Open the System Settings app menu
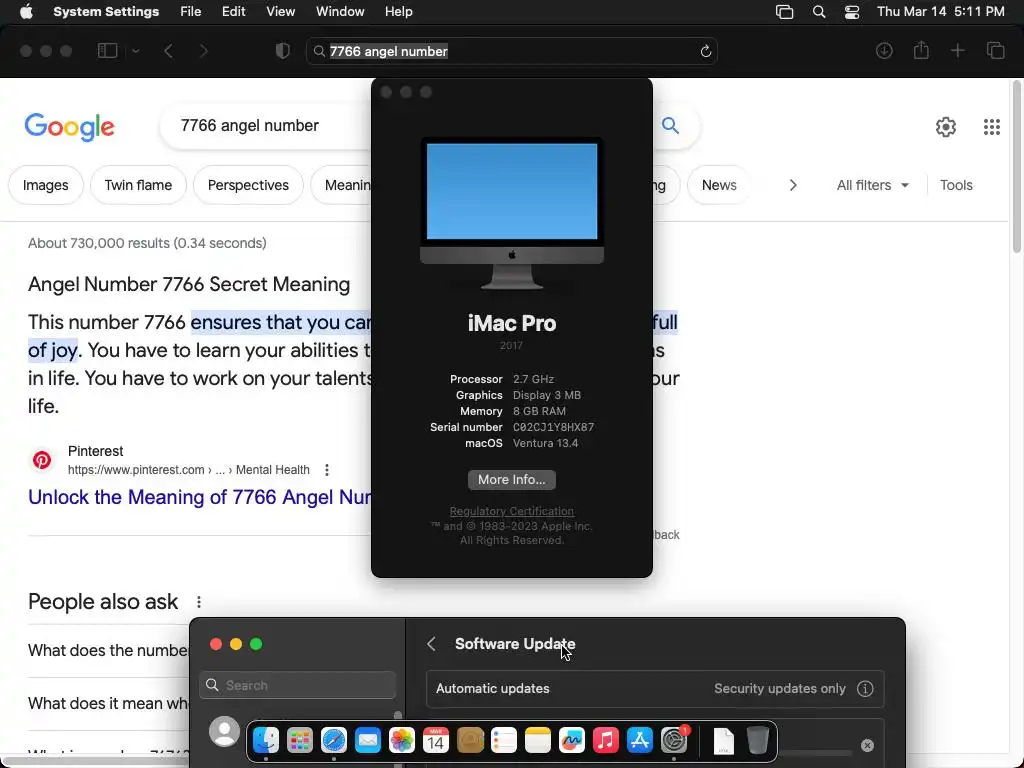The image size is (1024, 768). pos(106,12)
